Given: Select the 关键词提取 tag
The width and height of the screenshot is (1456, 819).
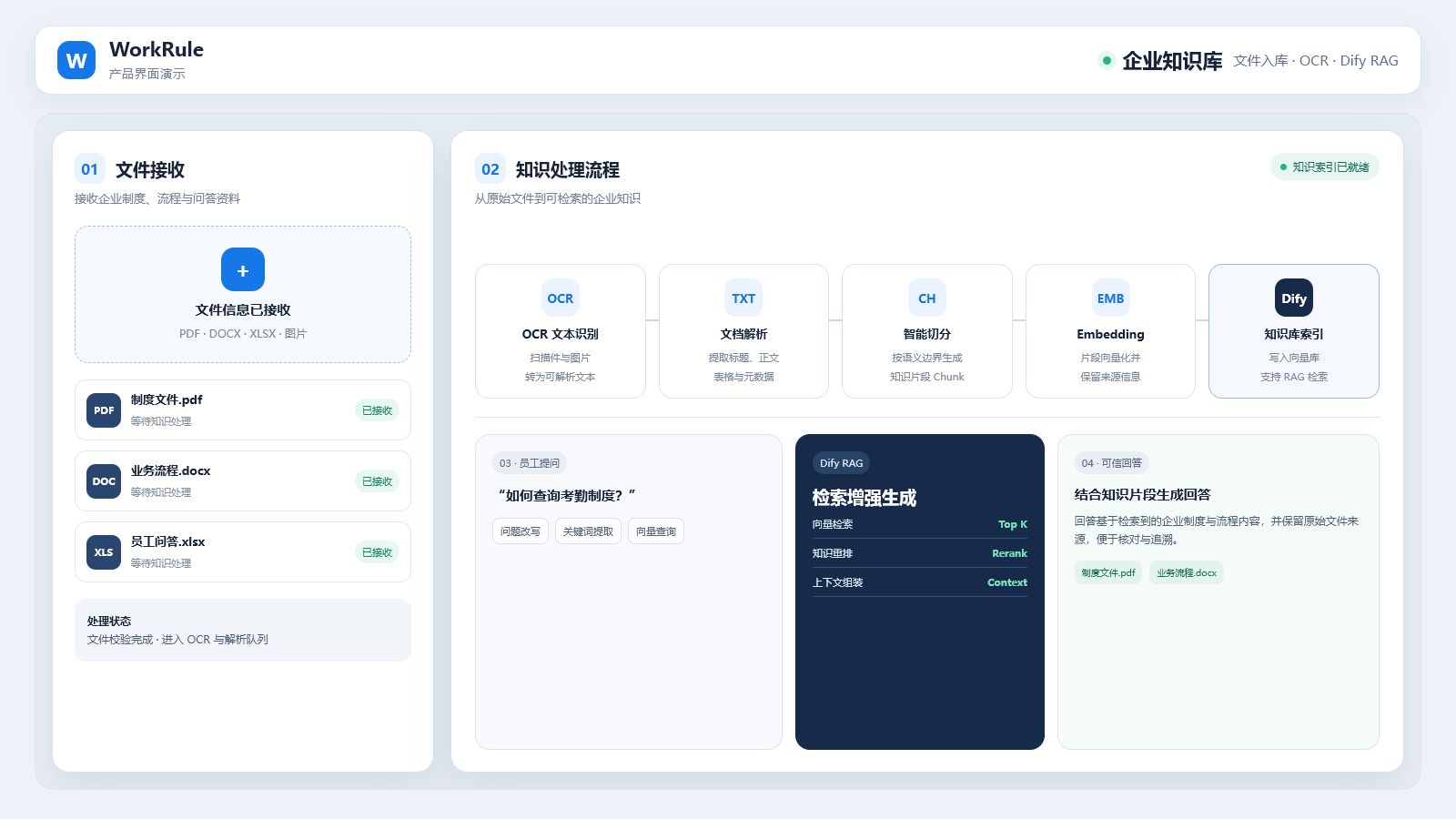Looking at the screenshot, I should tap(588, 531).
